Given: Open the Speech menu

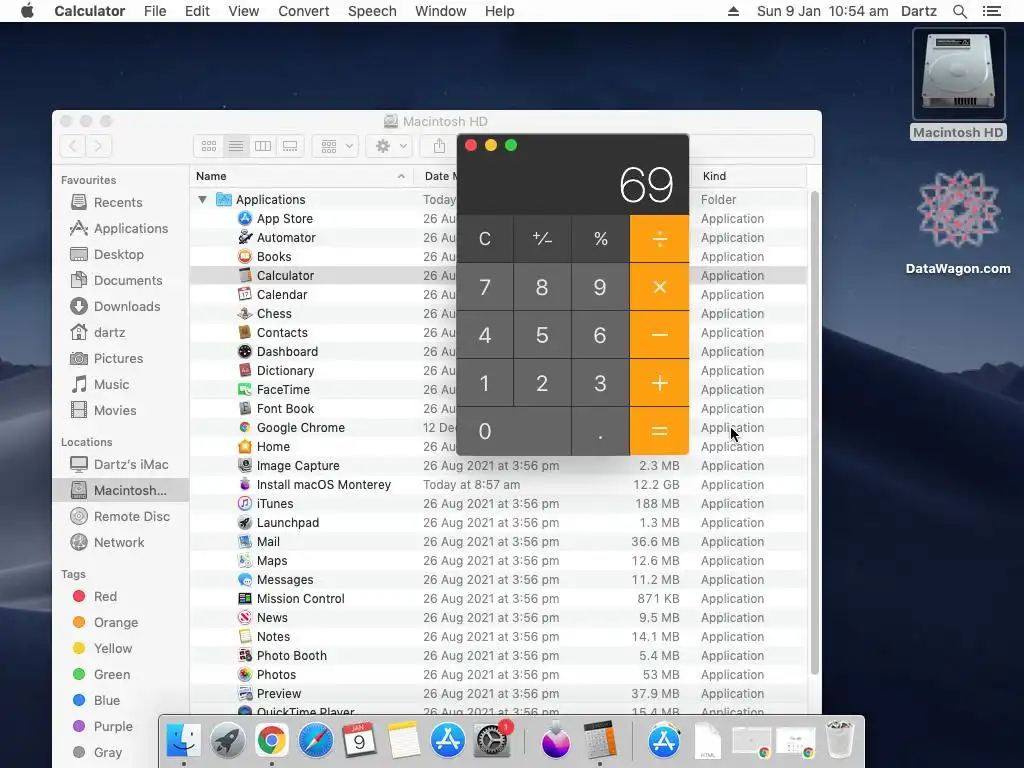Looking at the screenshot, I should click(x=372, y=11).
